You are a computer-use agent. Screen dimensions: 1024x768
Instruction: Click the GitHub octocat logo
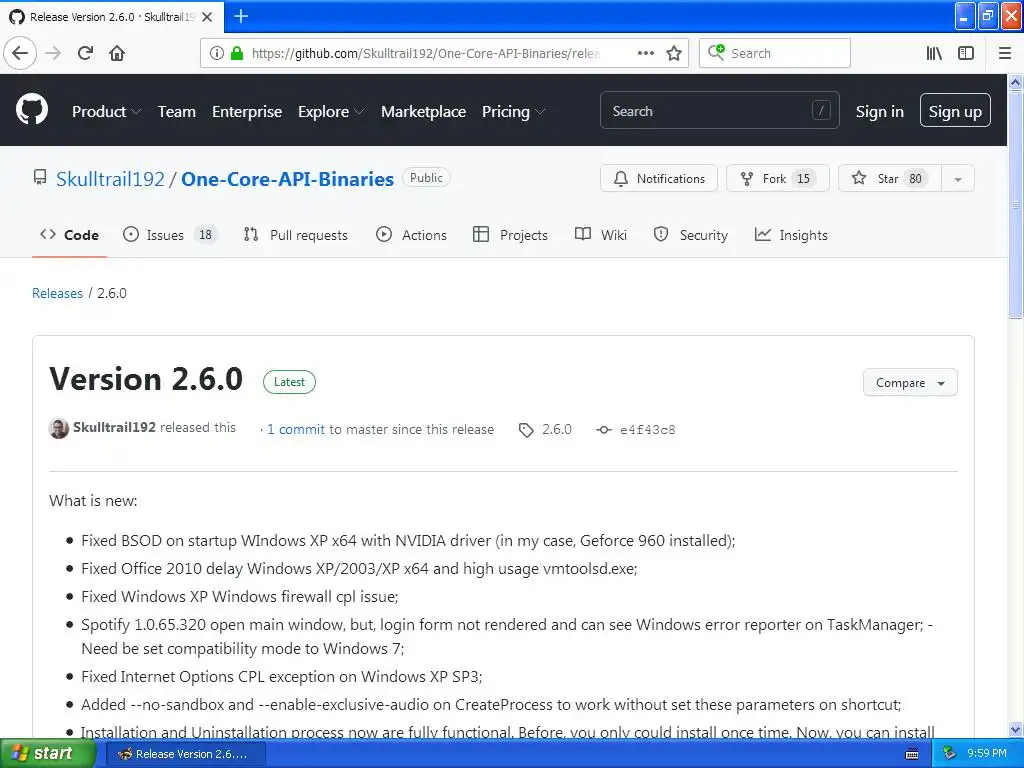(32, 109)
